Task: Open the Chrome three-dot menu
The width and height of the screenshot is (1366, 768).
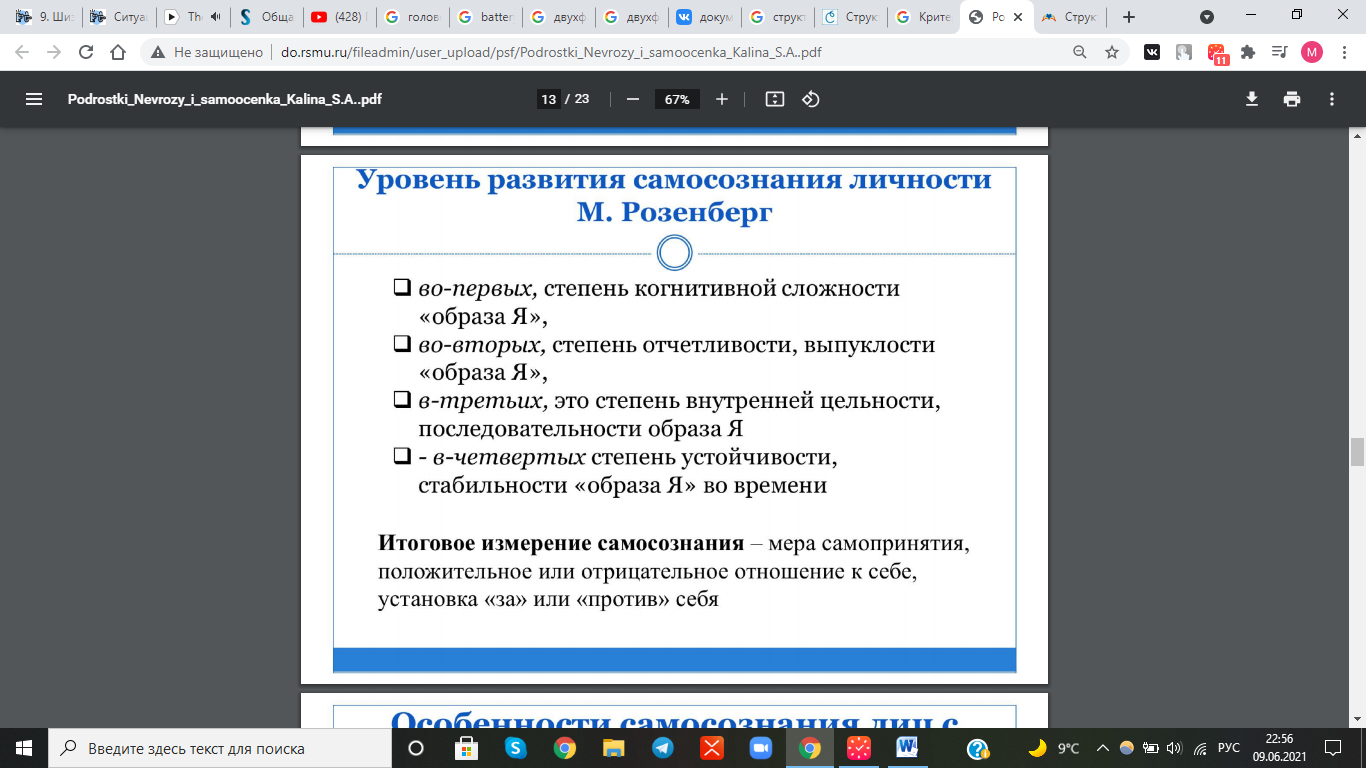Action: click(1343, 52)
